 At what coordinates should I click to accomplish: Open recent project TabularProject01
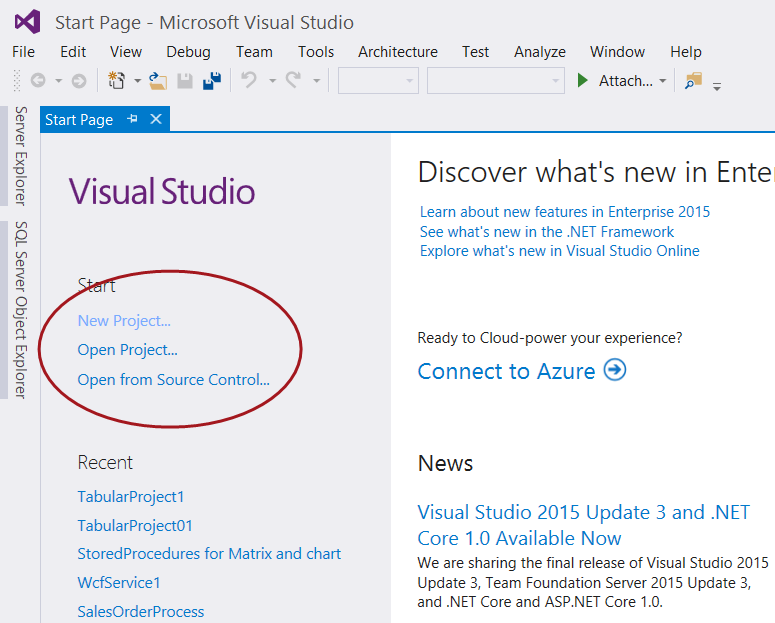pyautogui.click(x=135, y=526)
